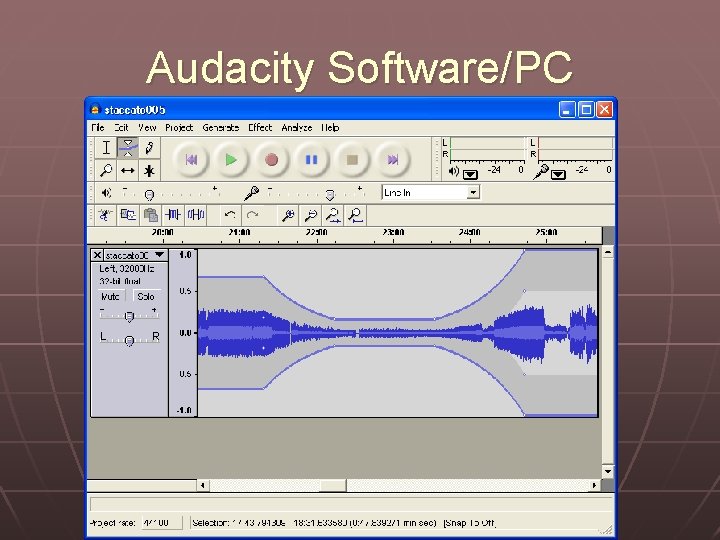Click the horizontal scrollbar right arrow
Image resolution: width=720 pixels, height=540 pixels.
[595, 485]
